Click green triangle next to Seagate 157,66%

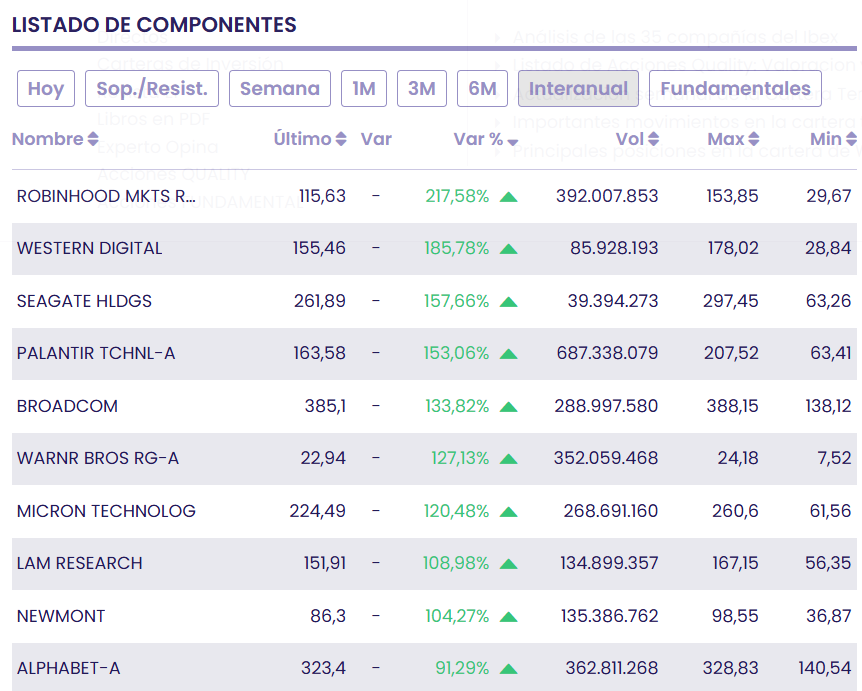point(508,301)
